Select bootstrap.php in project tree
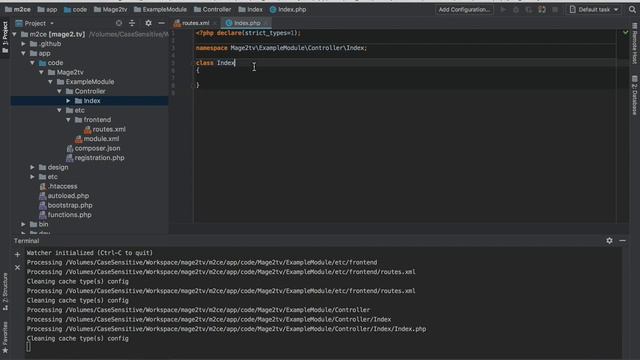Image resolution: width=640 pixels, height=360 pixels. 65,205
